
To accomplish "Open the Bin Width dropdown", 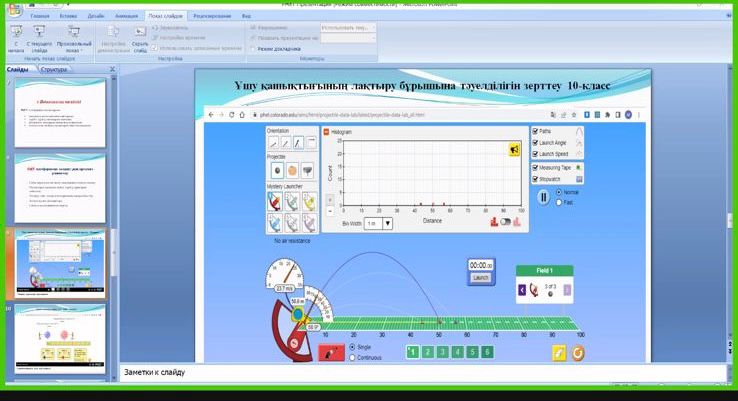I will coord(387,223).
